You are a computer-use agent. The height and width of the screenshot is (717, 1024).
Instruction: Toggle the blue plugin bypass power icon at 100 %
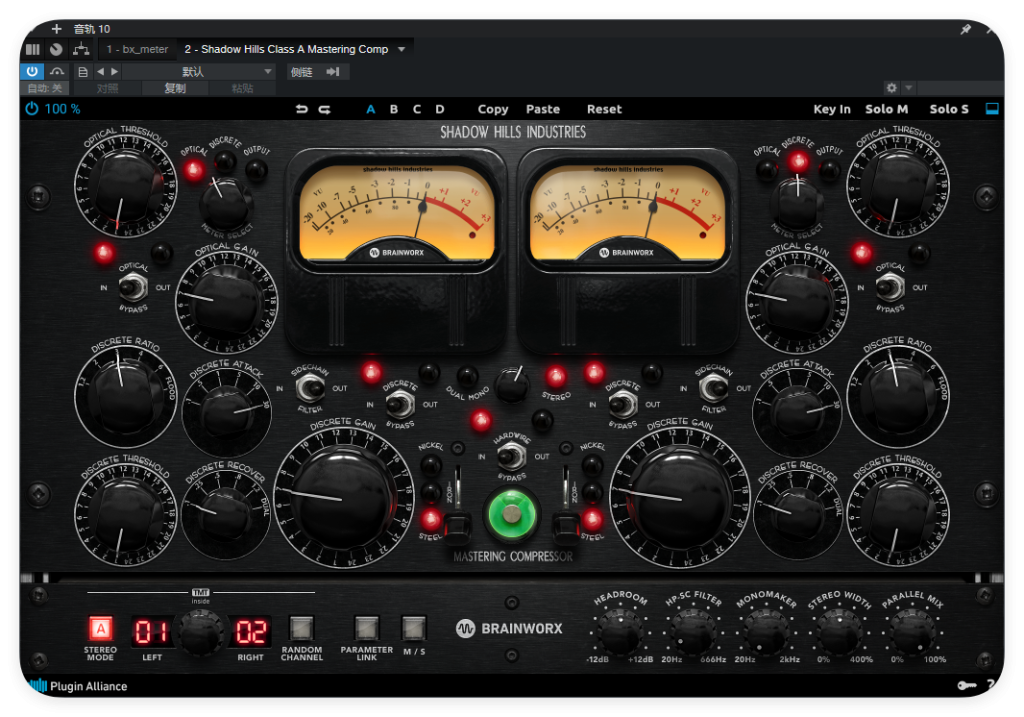pyautogui.click(x=31, y=109)
